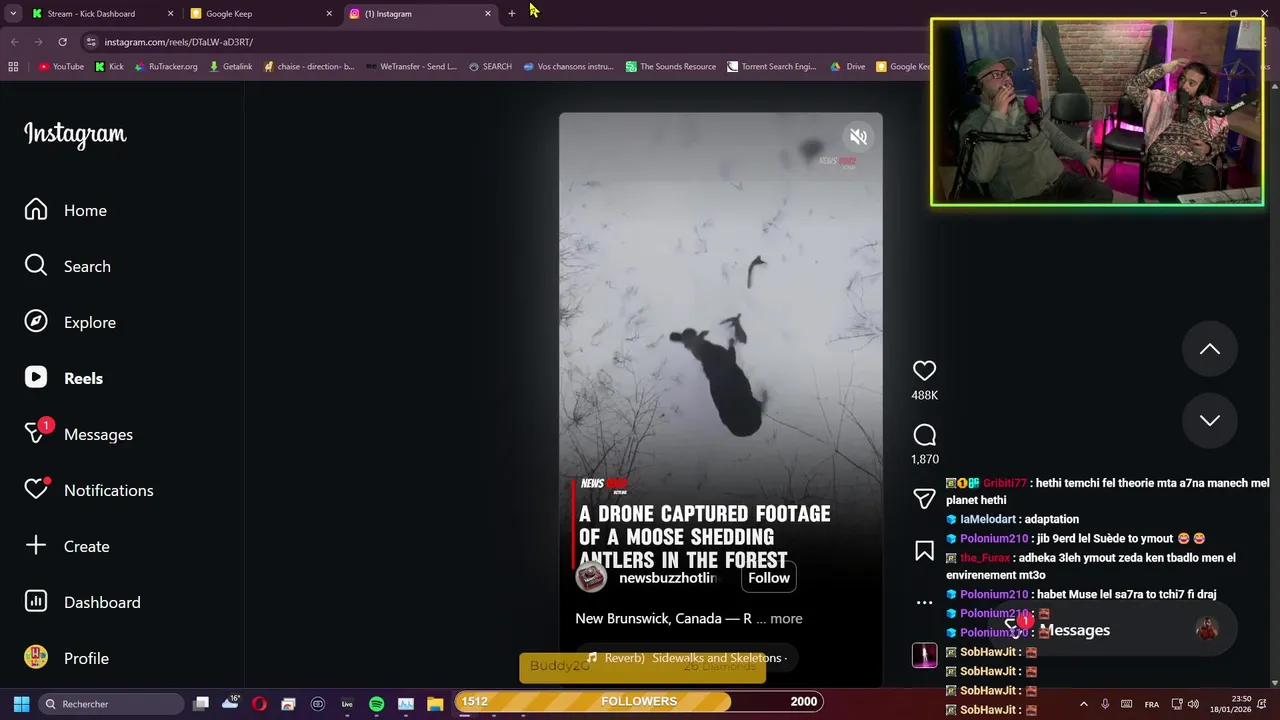1280x720 pixels.
Task: Open the Torrent Search Engine bookmark
Action: pos(771,67)
